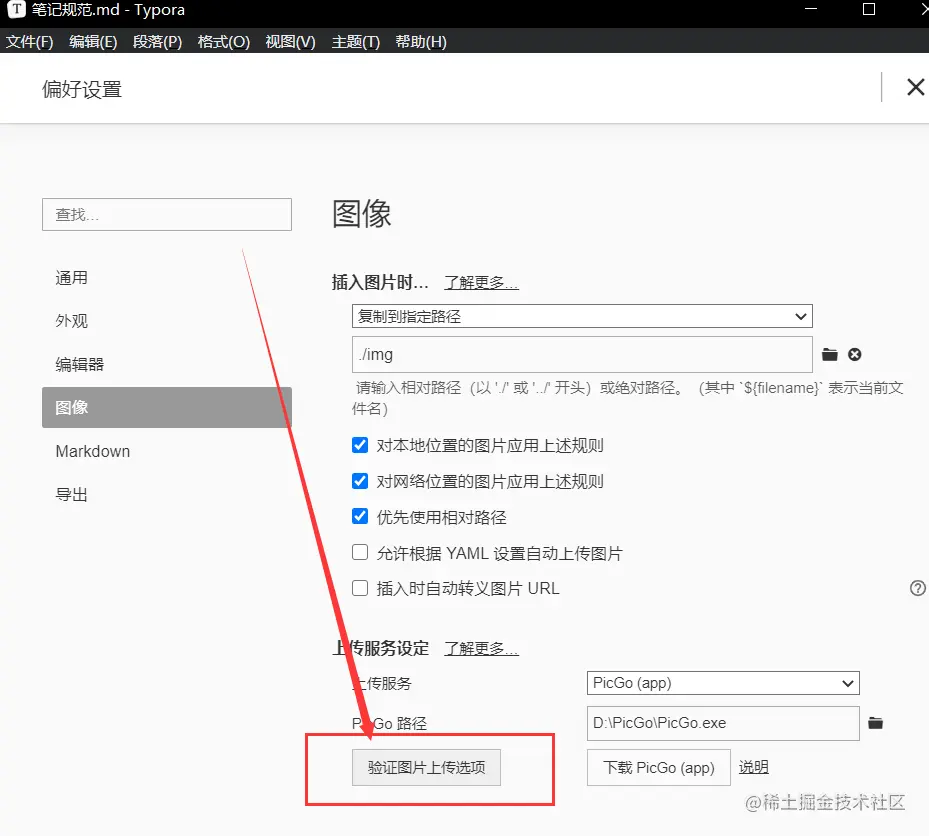Click the 验证图片上传选项 button
The height and width of the screenshot is (836, 929).
pos(426,767)
